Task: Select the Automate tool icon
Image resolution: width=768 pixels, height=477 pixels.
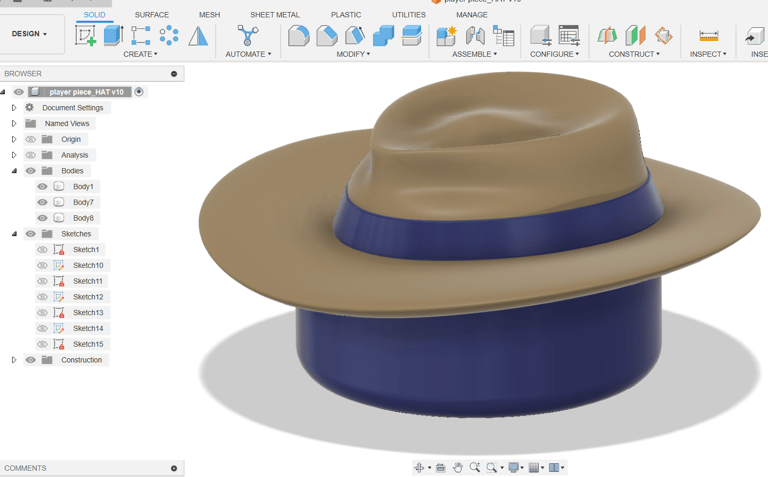Action: point(248,36)
